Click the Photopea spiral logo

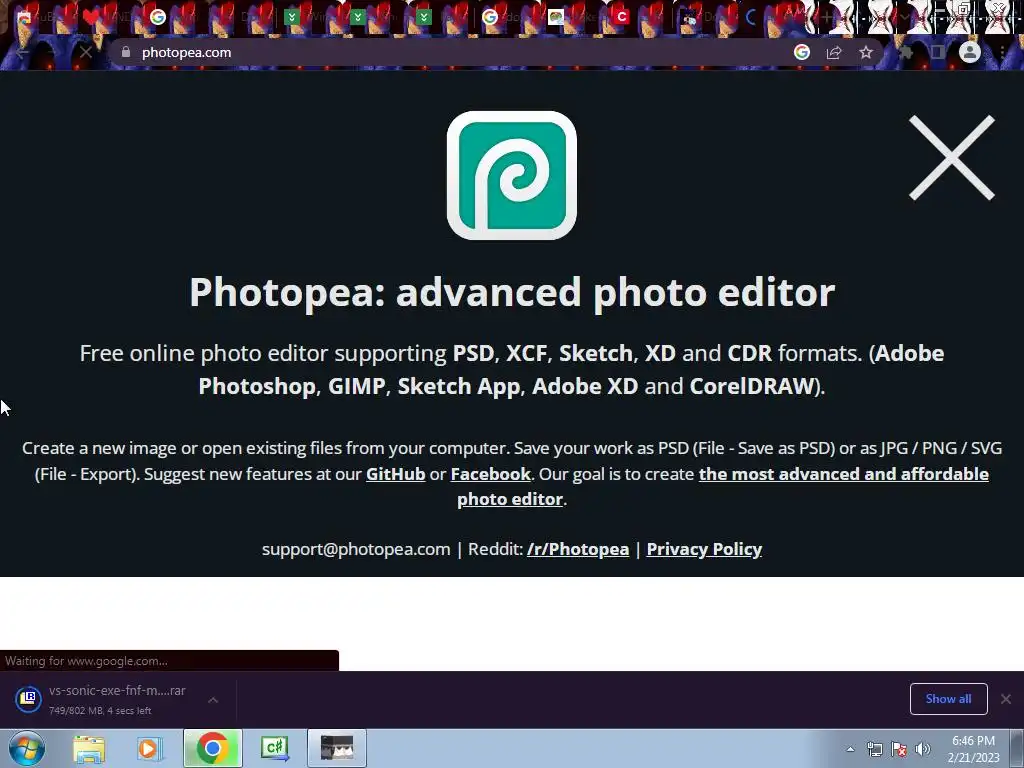[511, 175]
